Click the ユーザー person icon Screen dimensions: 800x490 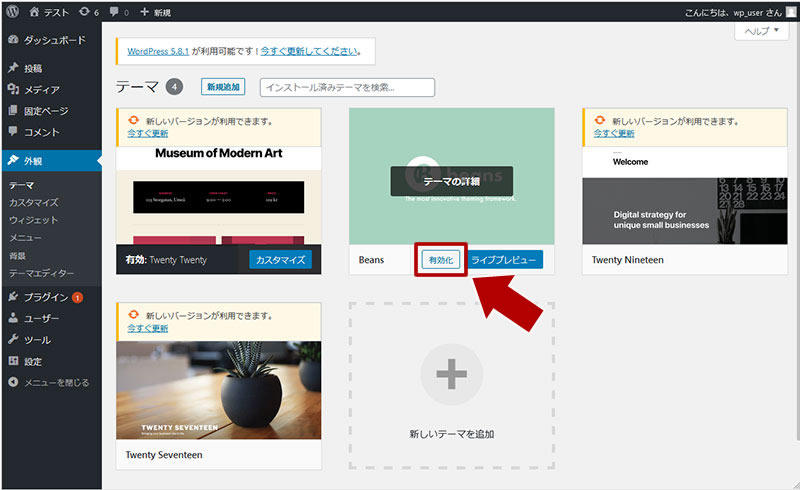coord(13,318)
